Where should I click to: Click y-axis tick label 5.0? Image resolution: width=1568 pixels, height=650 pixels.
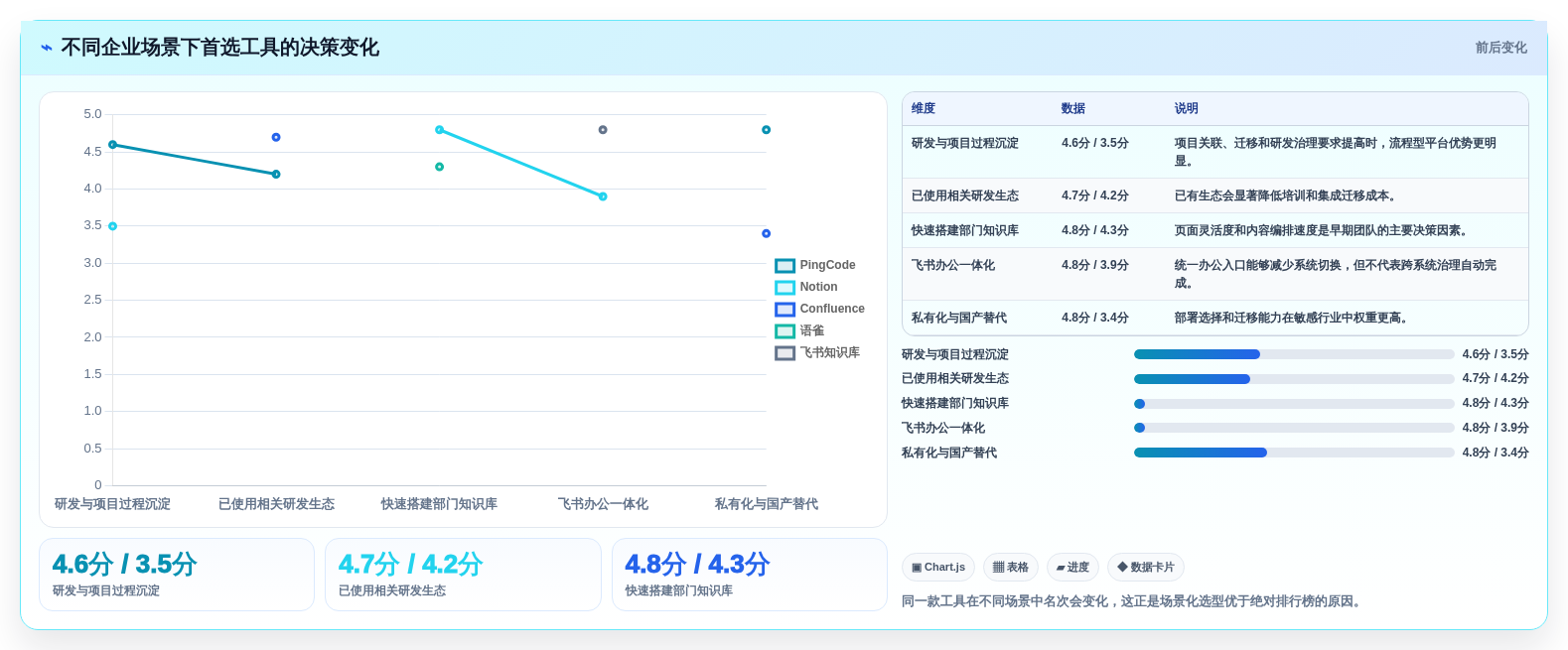[92, 114]
